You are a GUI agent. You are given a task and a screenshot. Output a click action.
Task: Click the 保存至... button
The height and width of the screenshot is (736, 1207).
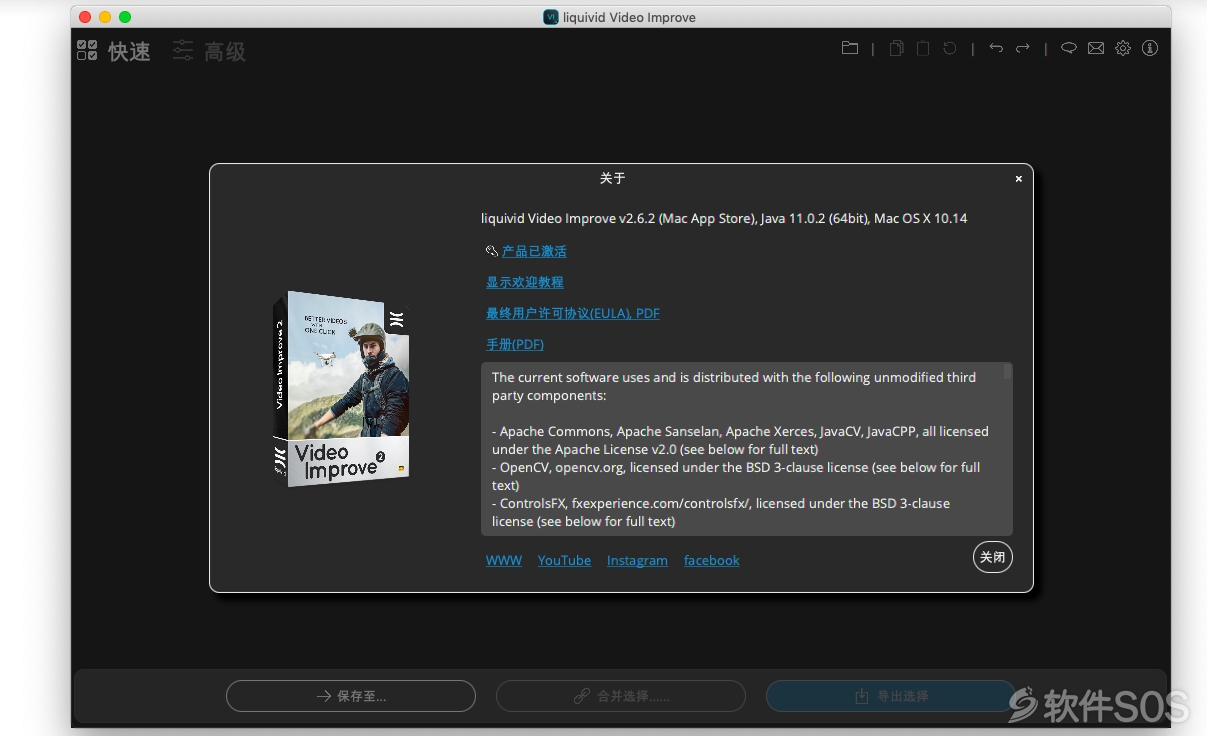click(351, 696)
